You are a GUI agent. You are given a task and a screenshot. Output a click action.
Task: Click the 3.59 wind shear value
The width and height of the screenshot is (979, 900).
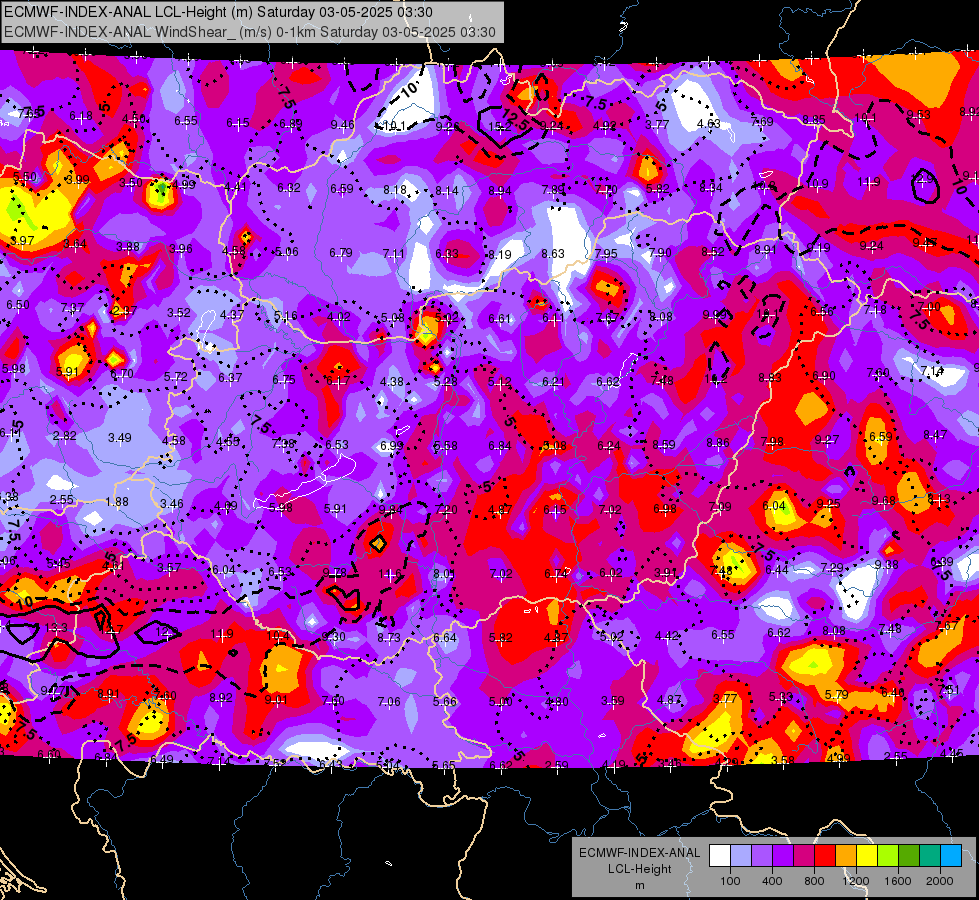612,701
